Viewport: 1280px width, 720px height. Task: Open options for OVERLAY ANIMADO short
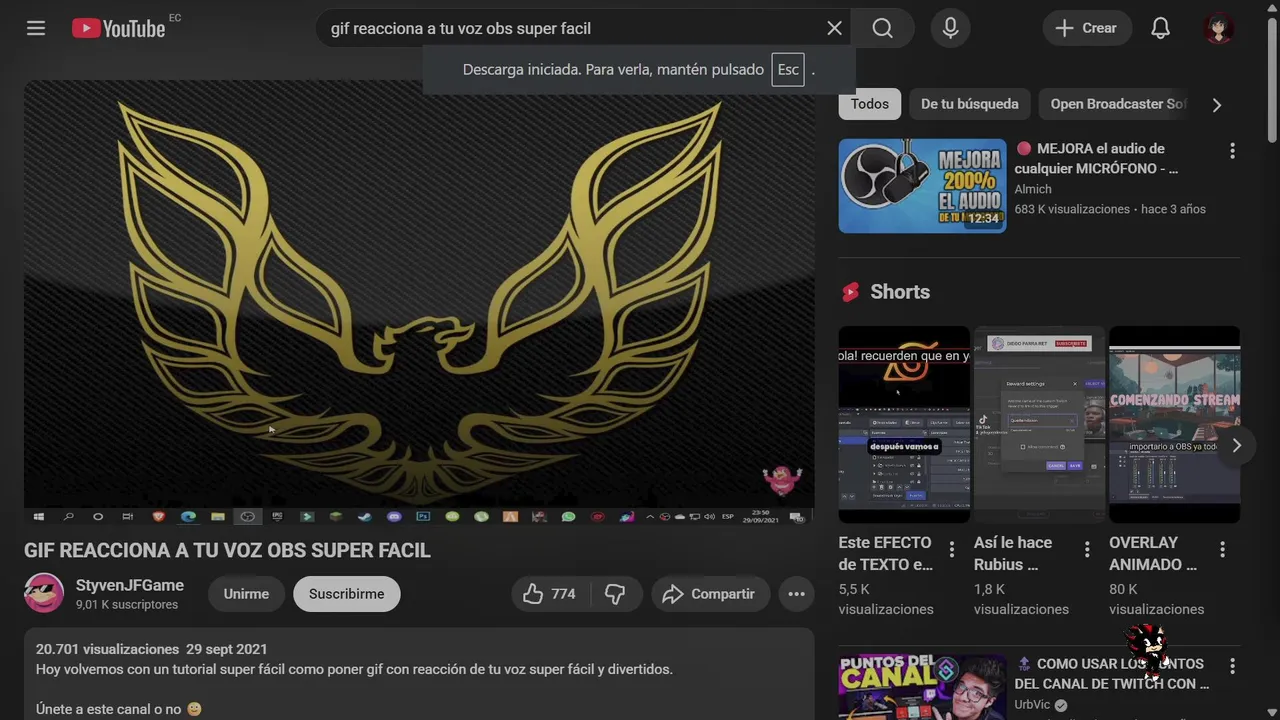pos(1222,549)
